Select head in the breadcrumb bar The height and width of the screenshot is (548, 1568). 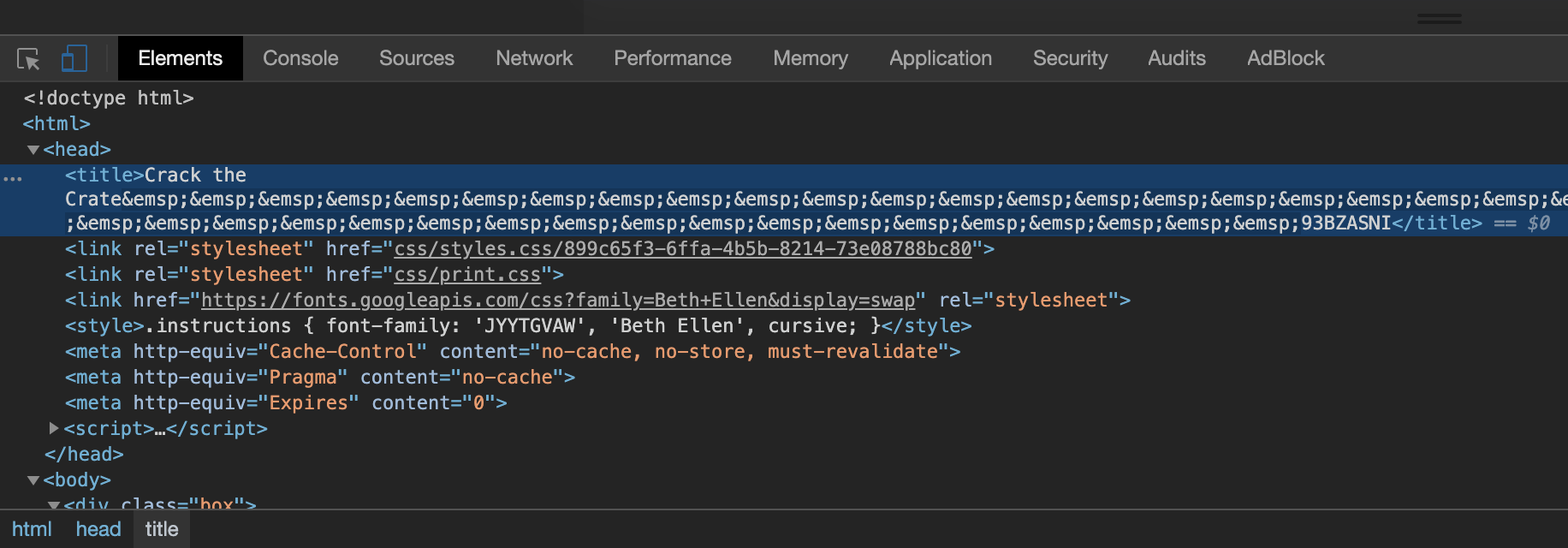pyautogui.click(x=98, y=529)
